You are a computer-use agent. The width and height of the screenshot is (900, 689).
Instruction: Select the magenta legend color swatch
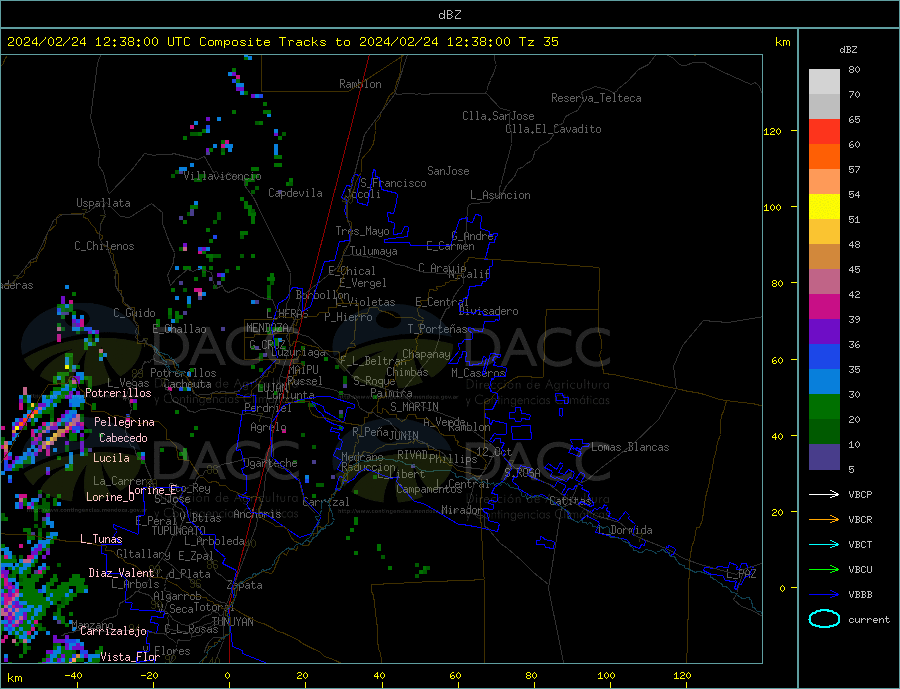[x=824, y=307]
